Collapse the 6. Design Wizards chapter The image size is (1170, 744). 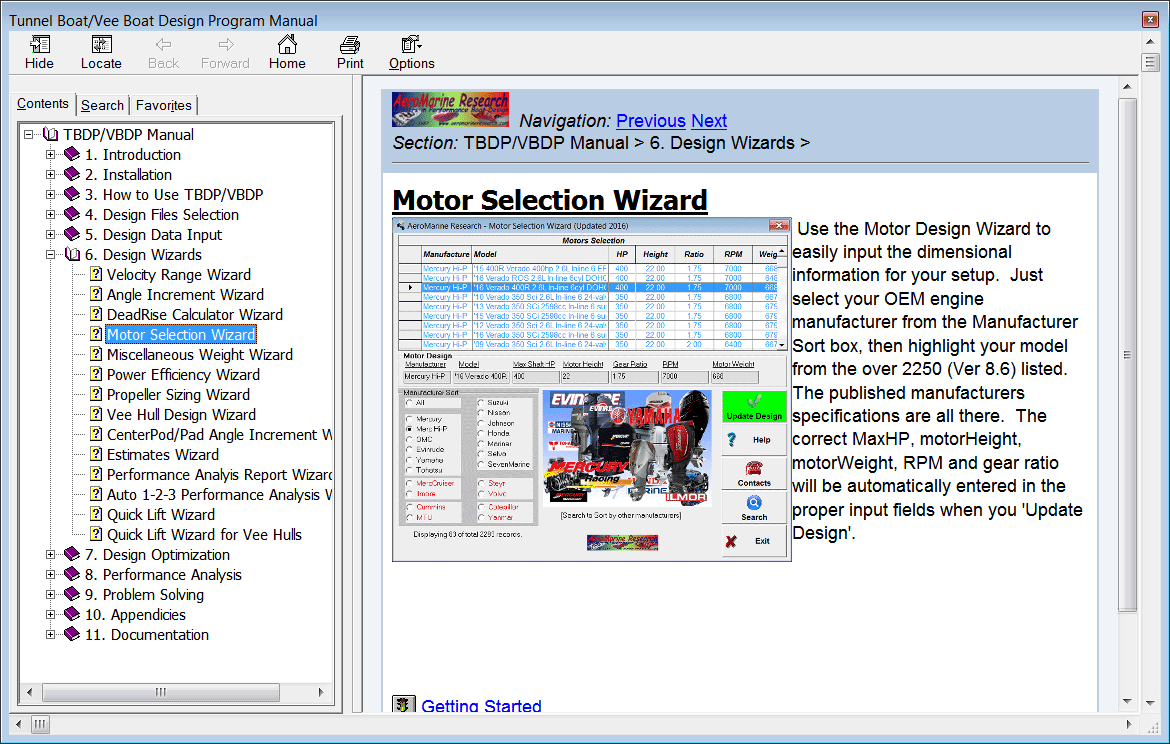click(x=51, y=255)
